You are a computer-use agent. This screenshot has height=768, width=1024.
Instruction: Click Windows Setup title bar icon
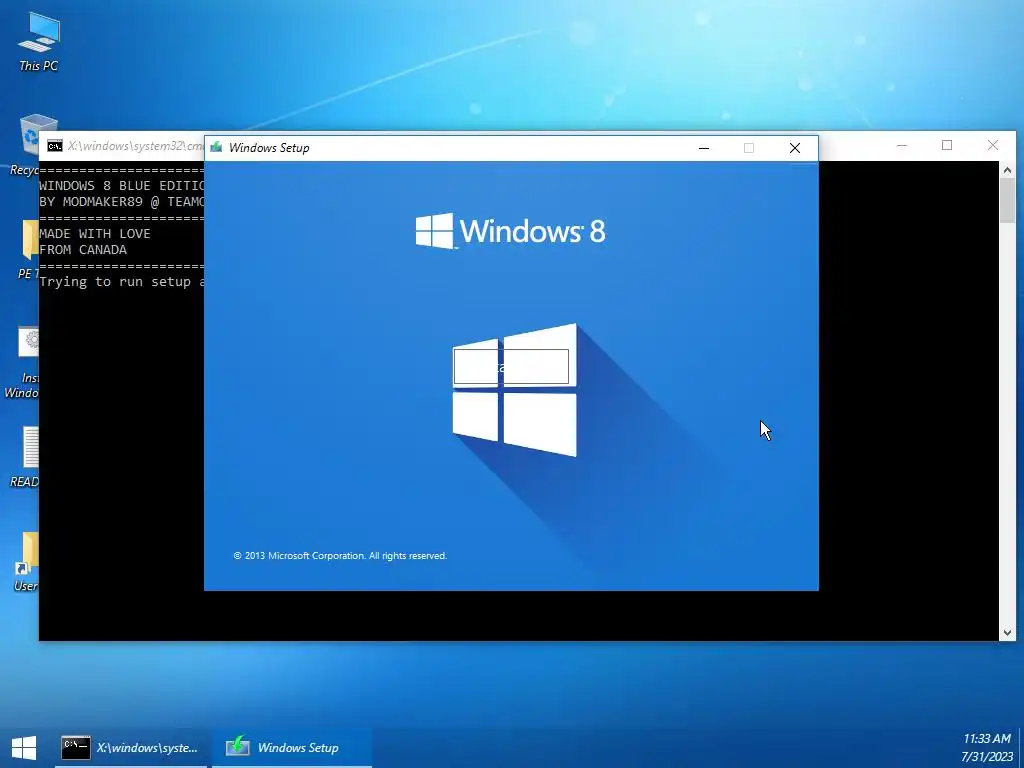tap(216, 148)
